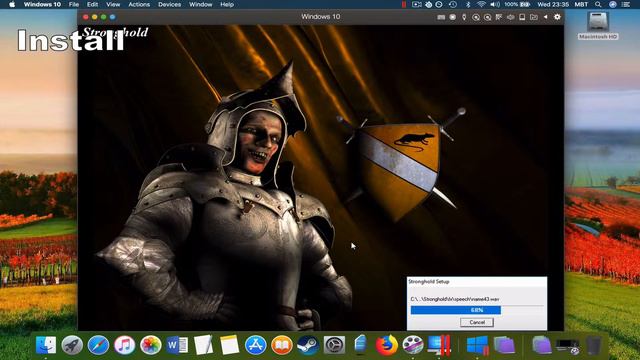Click the Wed 23:35 clock

click(553, 4)
